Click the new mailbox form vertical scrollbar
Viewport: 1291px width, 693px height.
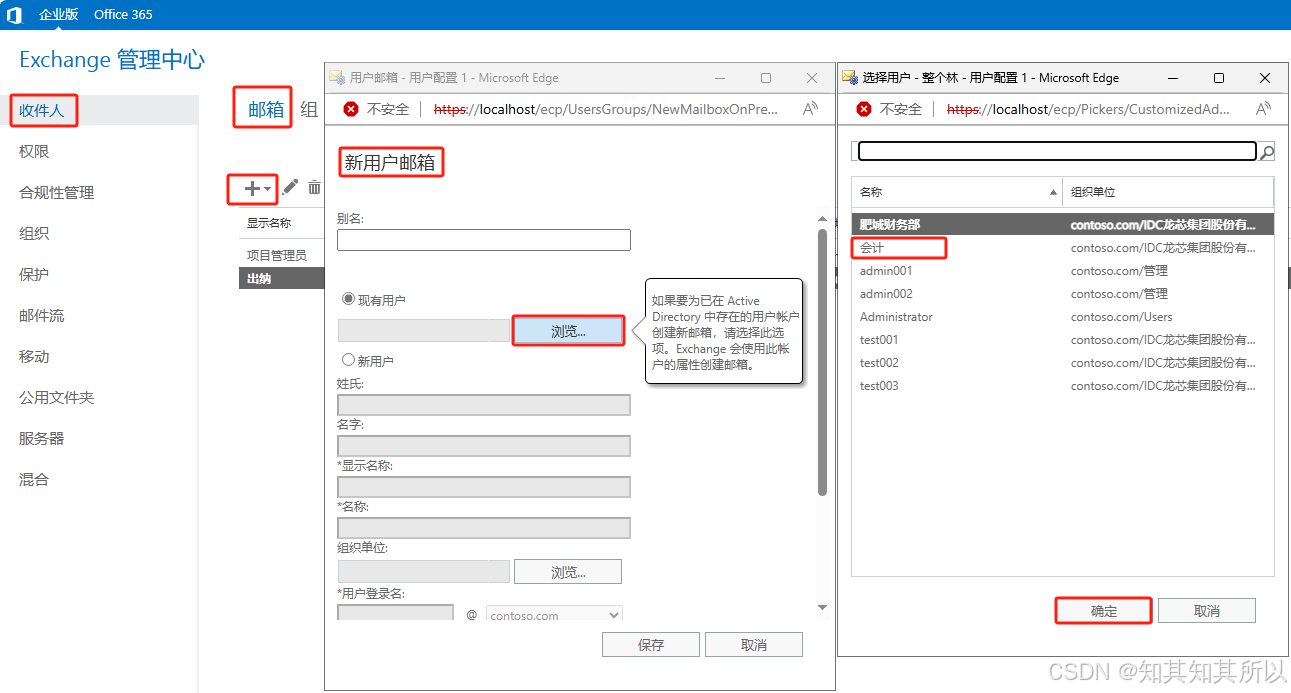point(823,362)
